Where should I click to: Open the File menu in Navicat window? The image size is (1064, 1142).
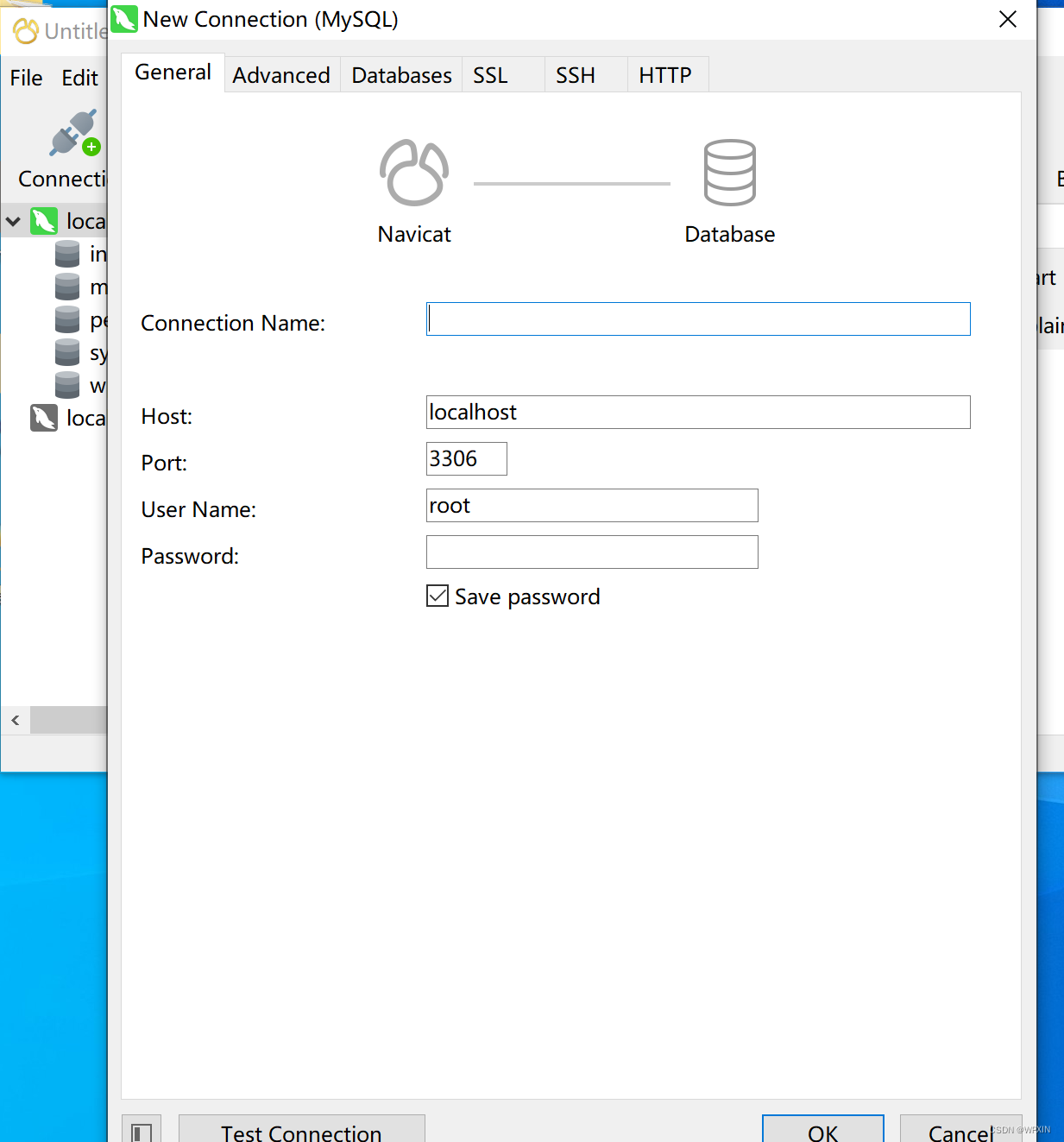click(26, 78)
